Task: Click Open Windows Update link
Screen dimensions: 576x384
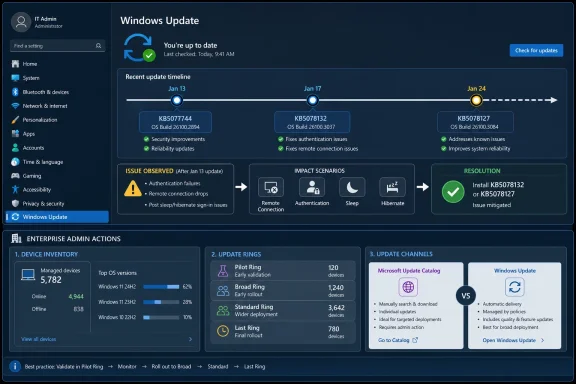Action: pos(509,340)
